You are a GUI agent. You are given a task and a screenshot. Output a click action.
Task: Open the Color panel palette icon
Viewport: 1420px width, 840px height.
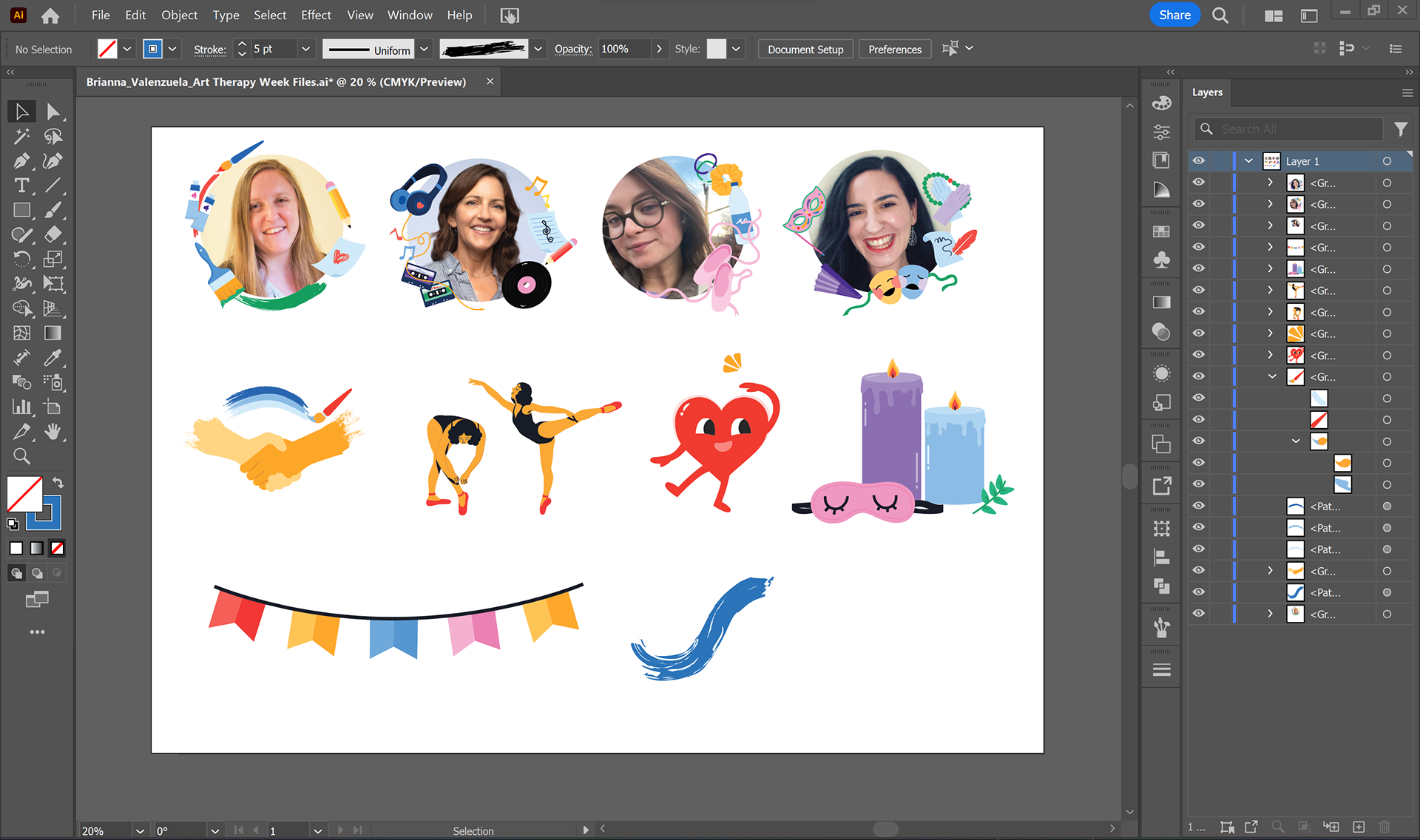pos(1161,103)
